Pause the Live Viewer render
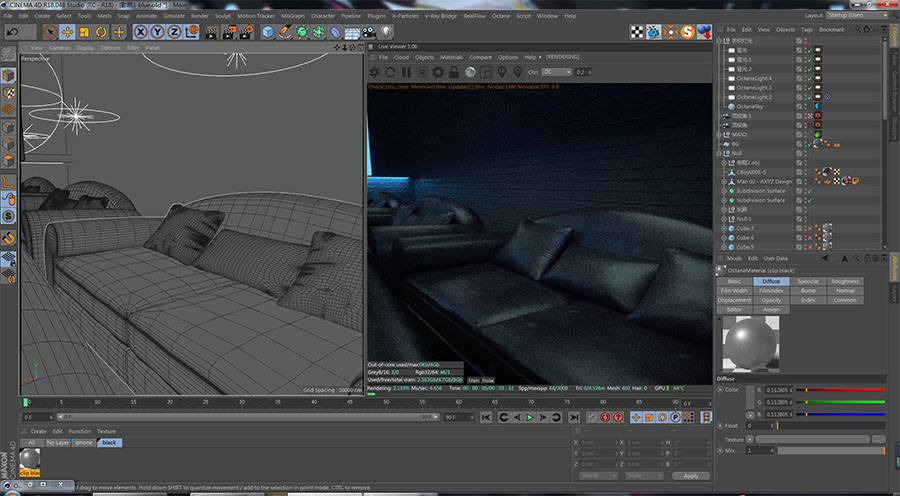 pos(406,72)
